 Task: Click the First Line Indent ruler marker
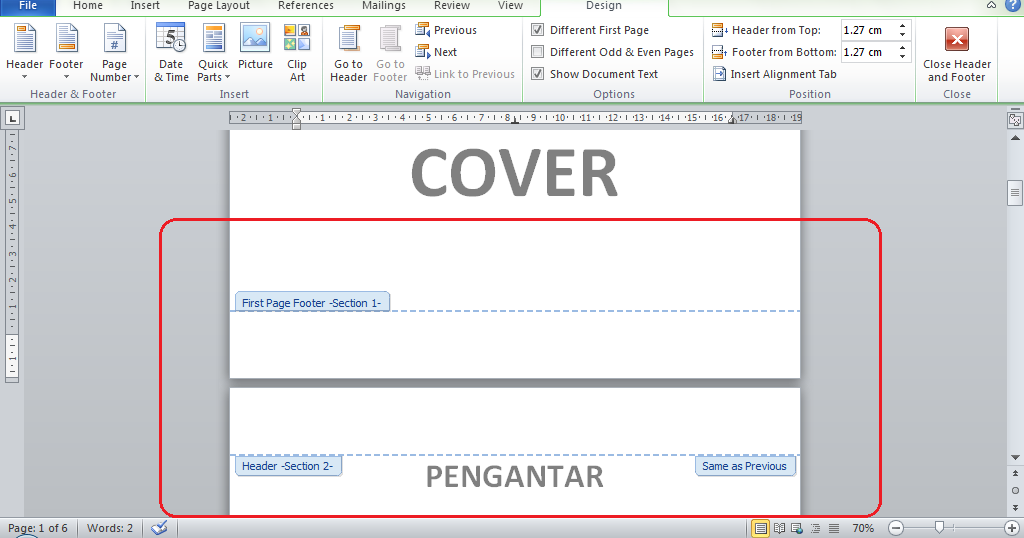(296, 114)
